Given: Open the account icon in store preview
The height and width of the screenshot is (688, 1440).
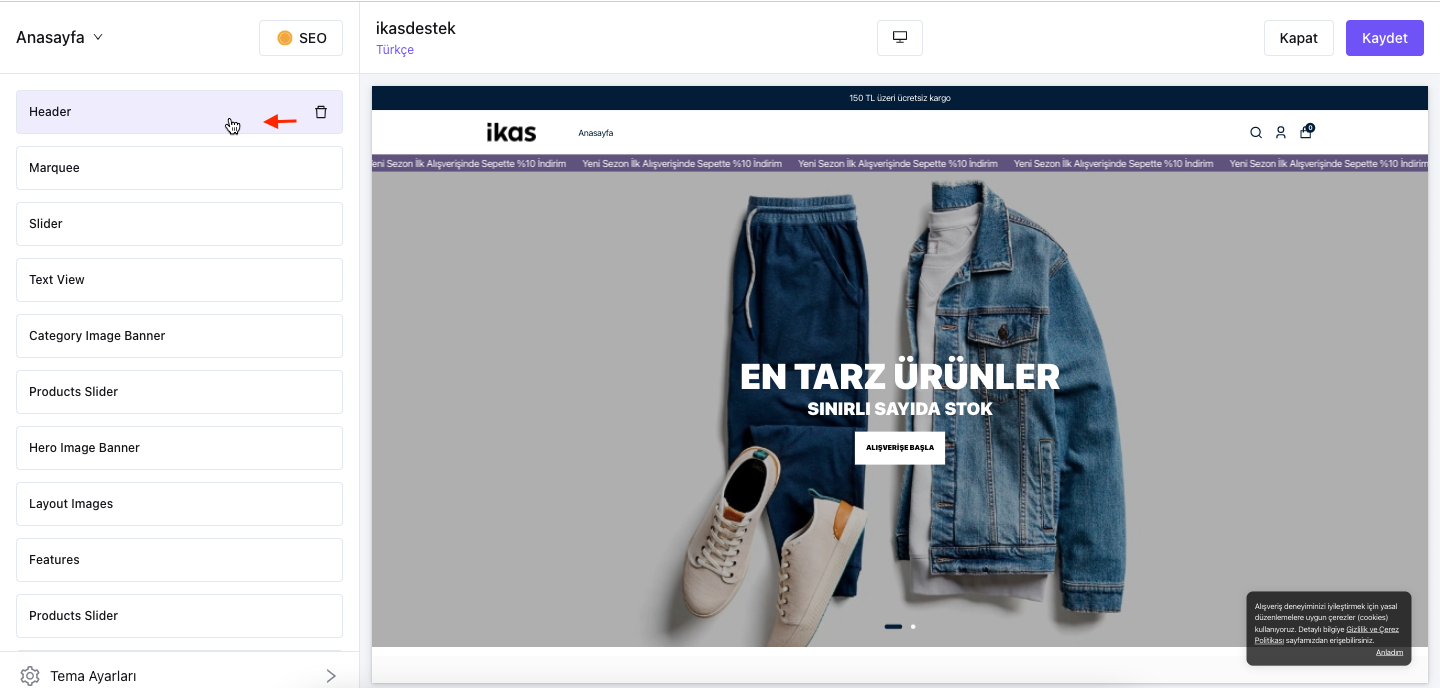Looking at the screenshot, I should click(1281, 132).
